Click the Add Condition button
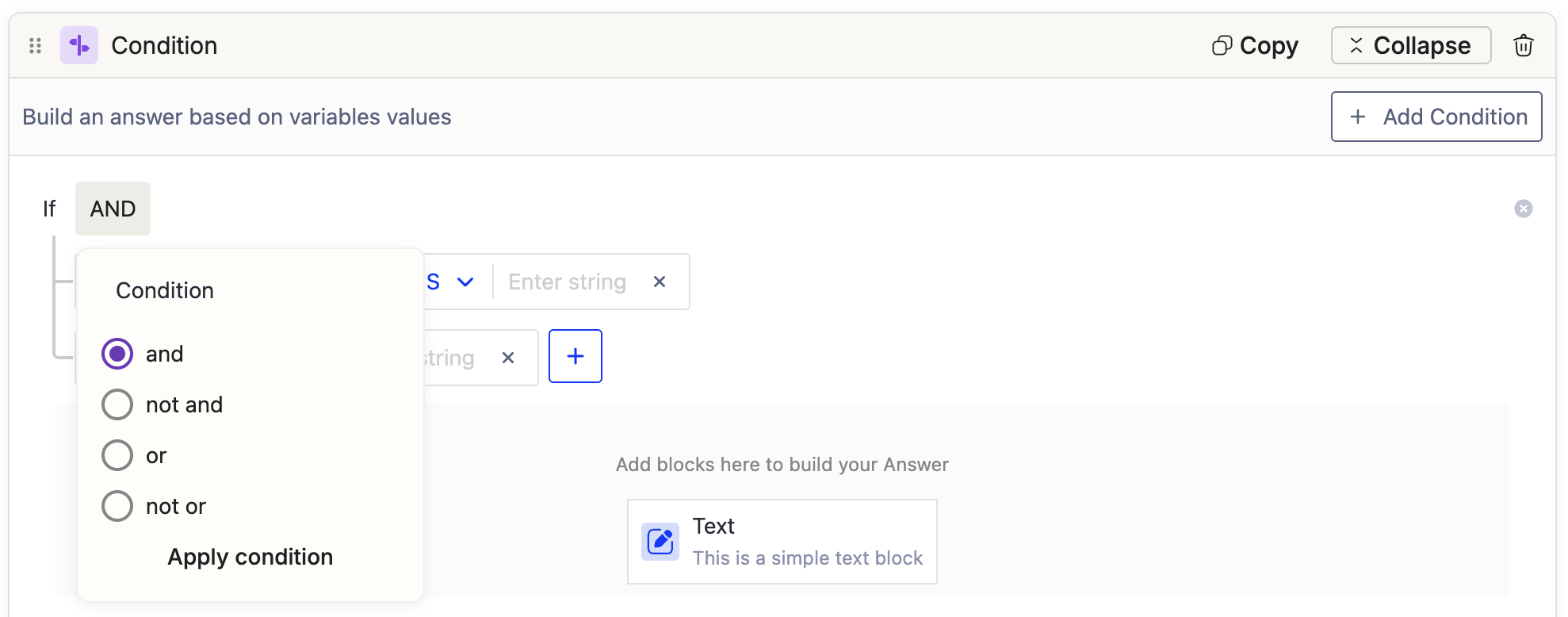This screenshot has width=1568, height=617. [1436, 117]
